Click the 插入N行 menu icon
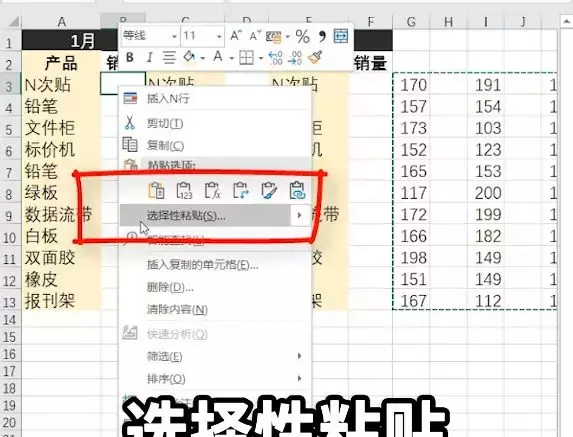 point(130,98)
